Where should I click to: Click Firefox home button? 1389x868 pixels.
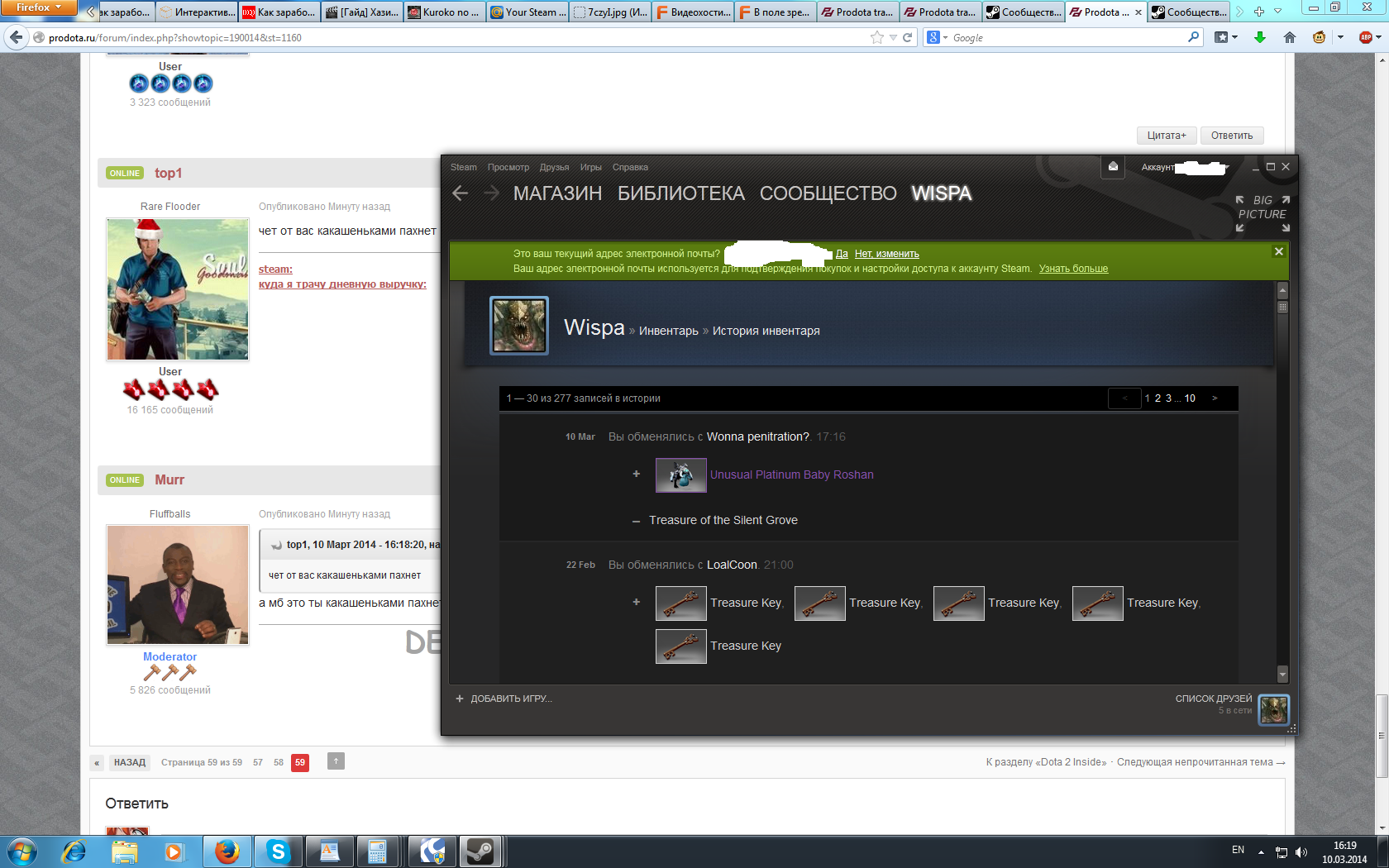click(1289, 37)
